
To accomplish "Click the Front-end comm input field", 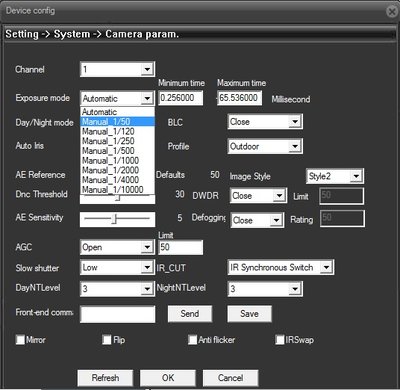I will point(118,314).
